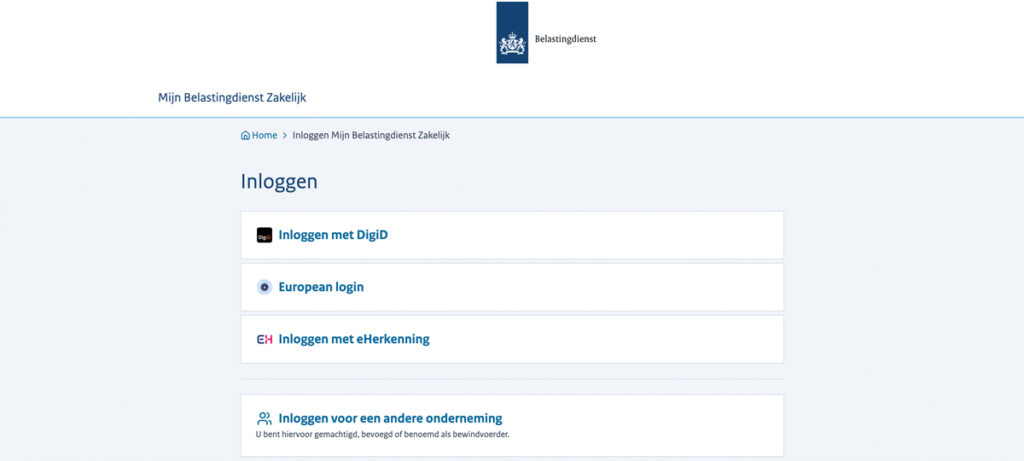This screenshot has width=1024, height=461.
Task: Click 'Inloggen Mijn Belastingdienst Zakelijk' breadcrumb item
Action: pyautogui.click(x=371, y=135)
